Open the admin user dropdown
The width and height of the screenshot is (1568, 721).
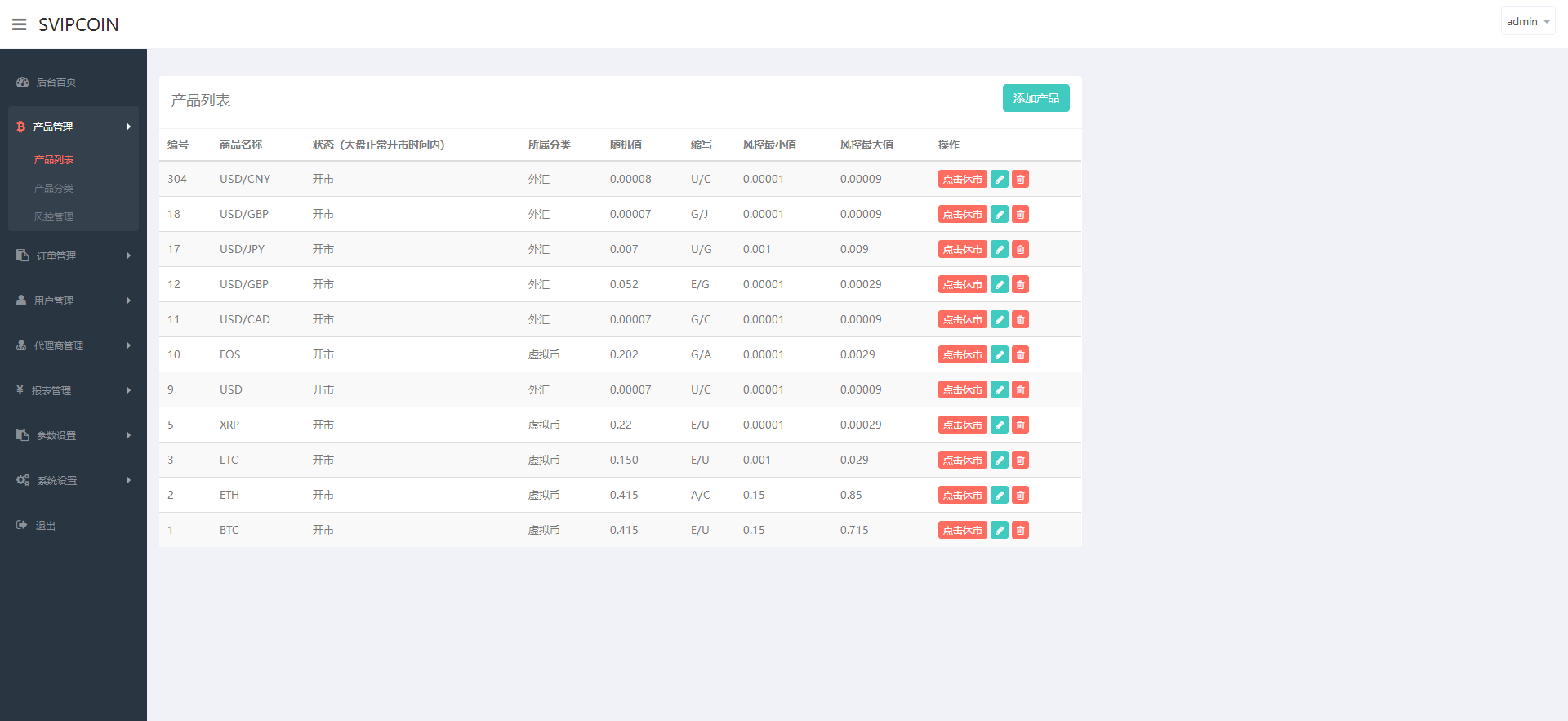pyautogui.click(x=1527, y=22)
